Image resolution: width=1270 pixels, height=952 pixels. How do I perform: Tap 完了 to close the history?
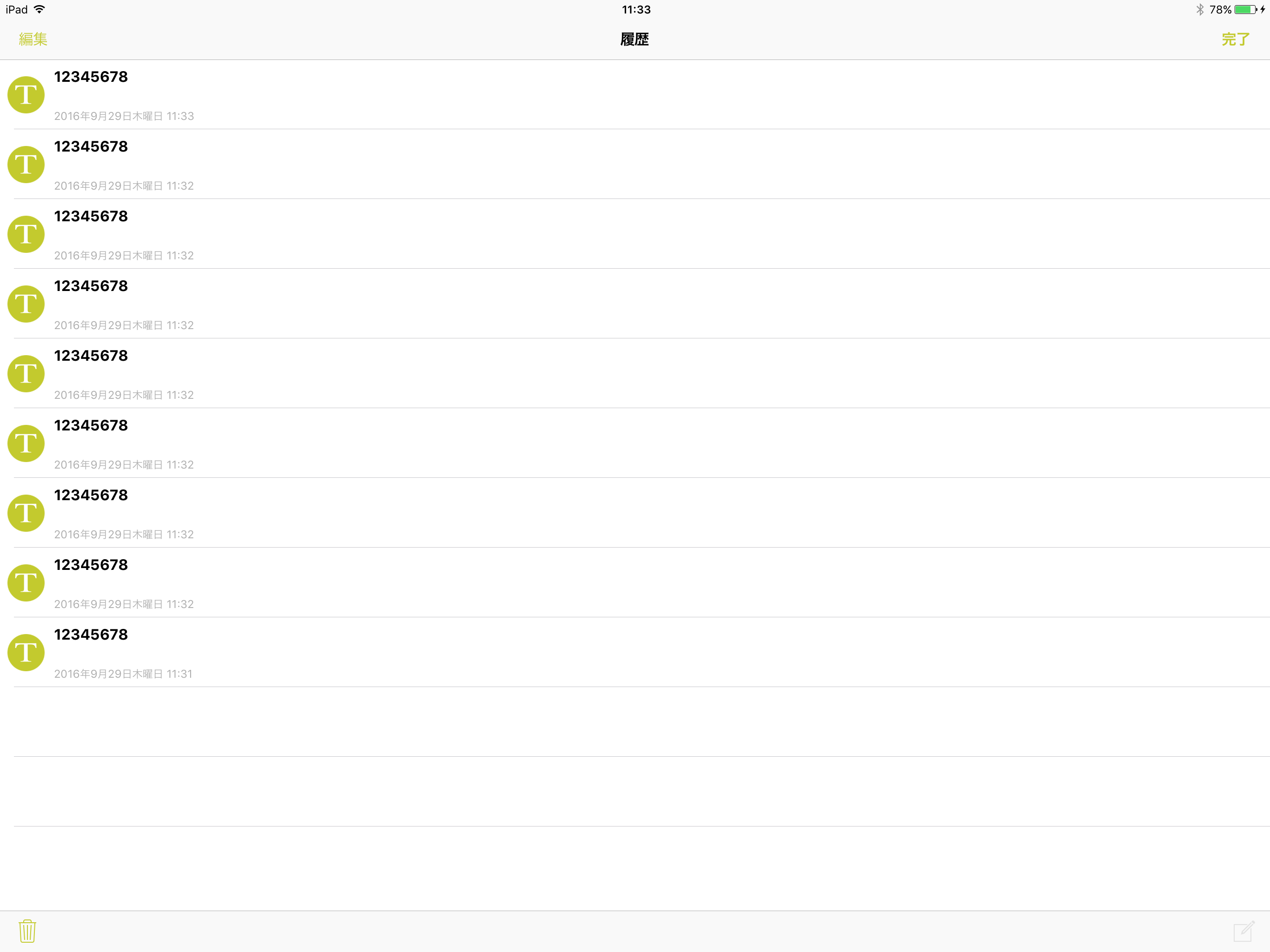[1236, 39]
